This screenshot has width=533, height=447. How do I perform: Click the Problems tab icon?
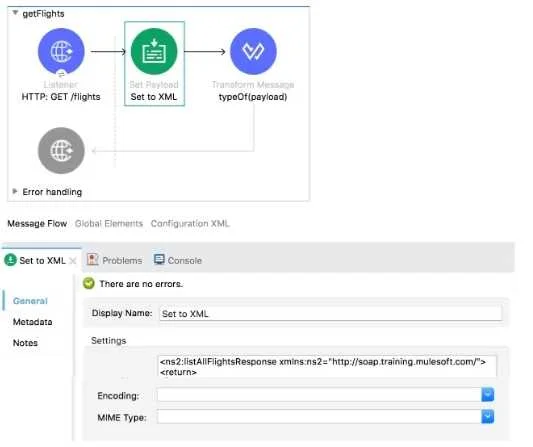pyautogui.click(x=92, y=260)
